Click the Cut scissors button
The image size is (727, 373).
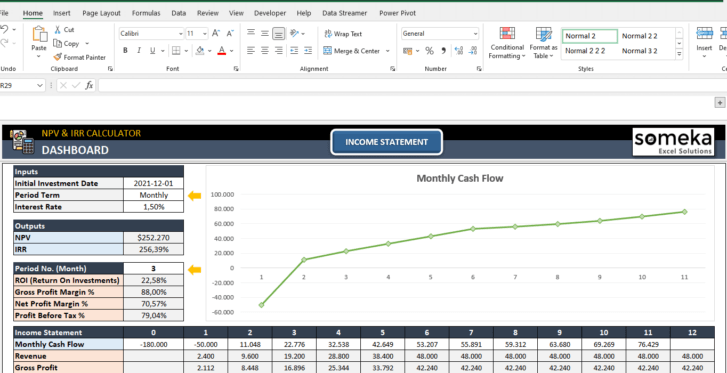pyautogui.click(x=64, y=30)
